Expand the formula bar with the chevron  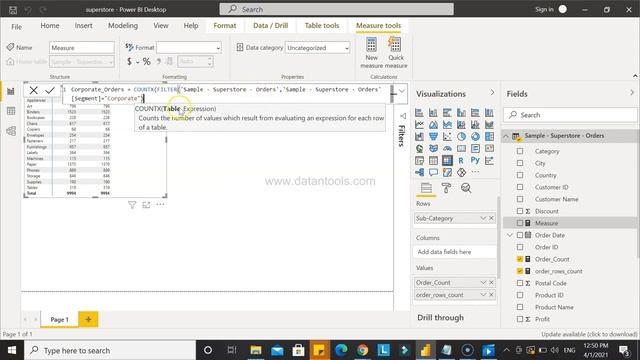(402, 91)
